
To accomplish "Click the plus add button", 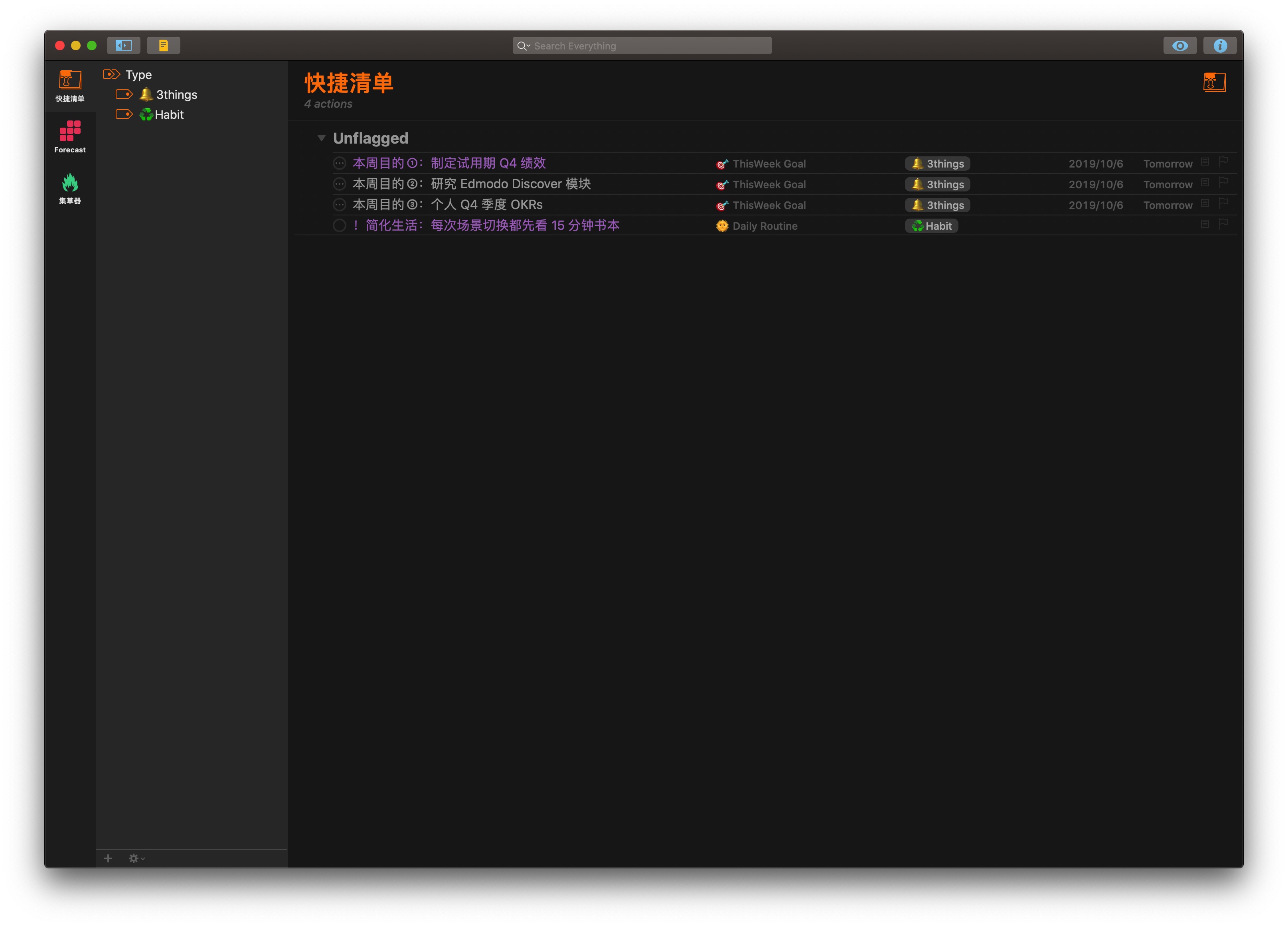I will pos(108,858).
